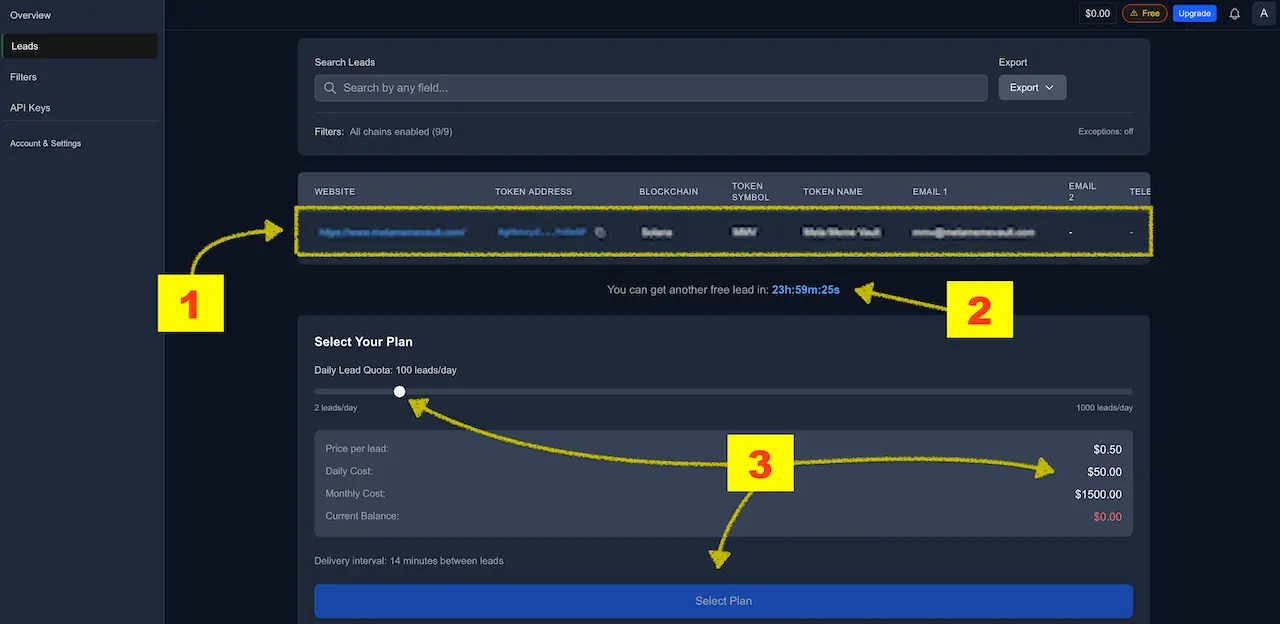Click the Search Leads input field

(x=650, y=88)
